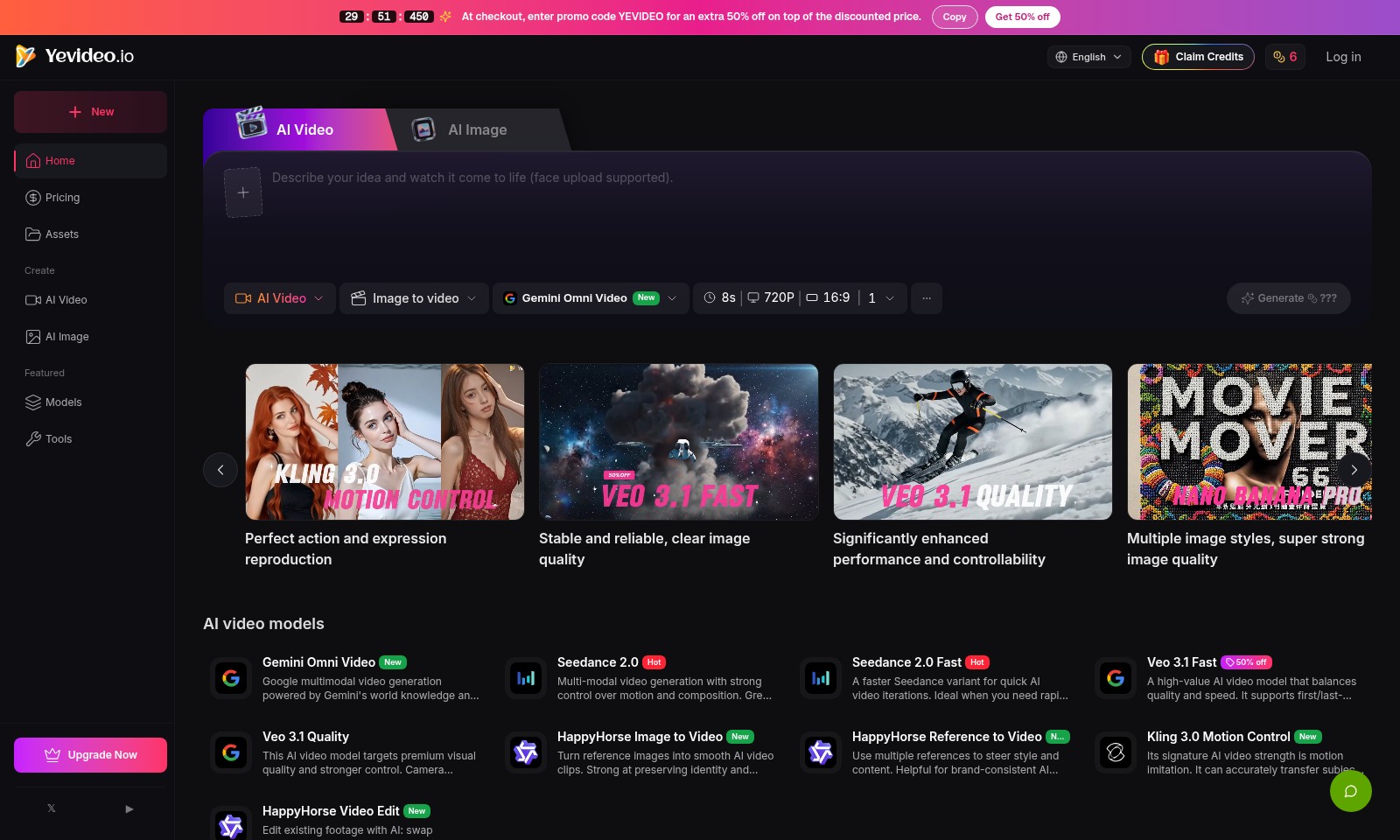Open Tools in the sidebar
The image size is (1400, 840).
(90, 439)
